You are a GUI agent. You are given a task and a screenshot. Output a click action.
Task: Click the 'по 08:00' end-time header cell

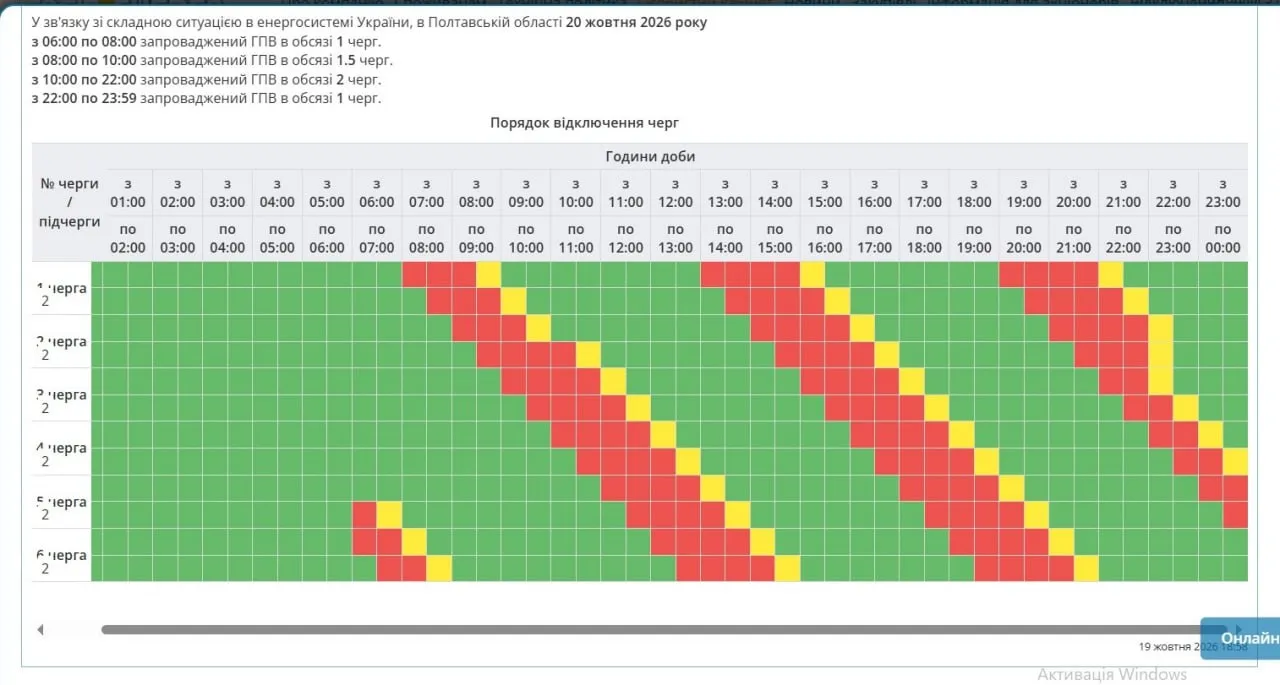[427, 239]
